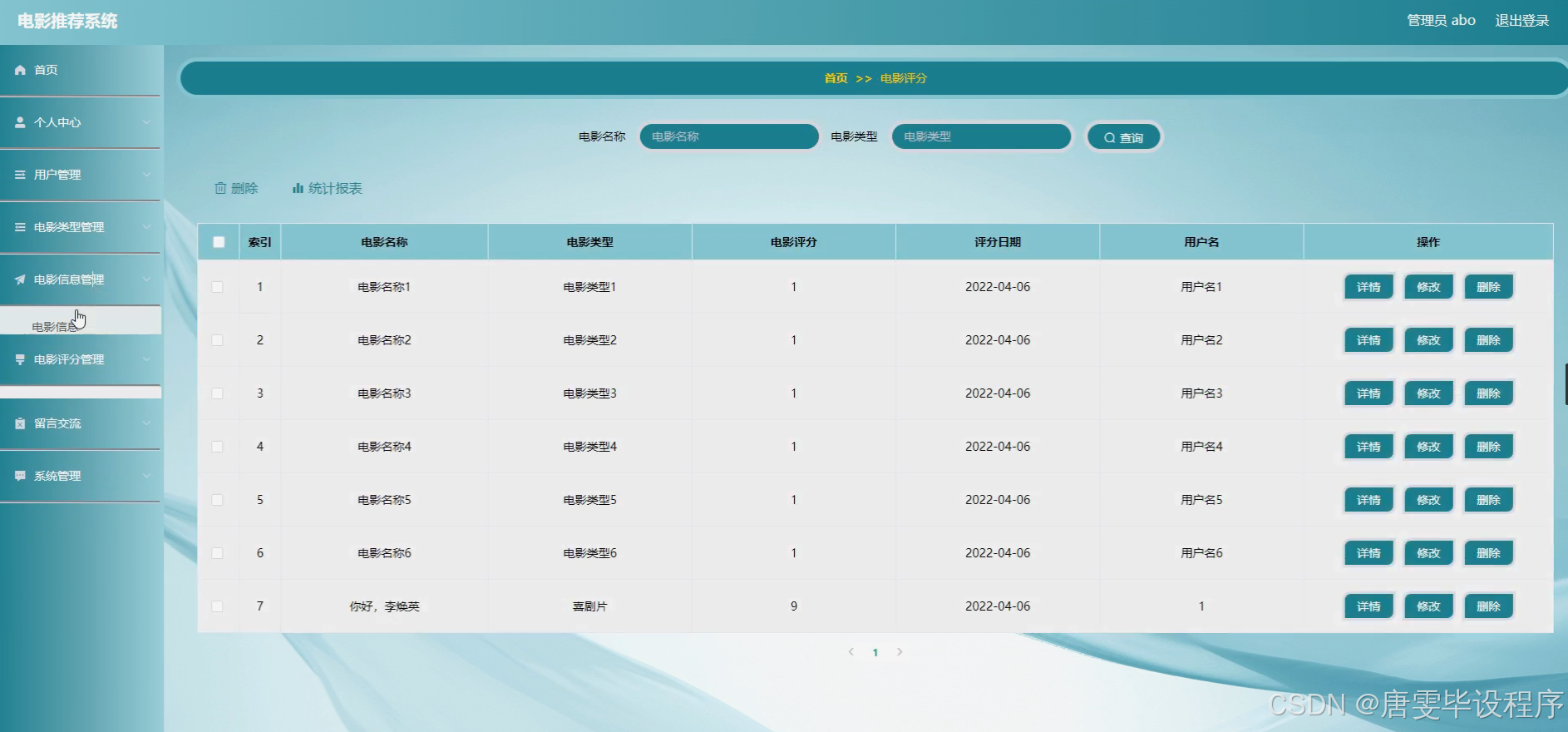Click the 电影类型4 cell
Image resolution: width=1568 pixels, height=732 pixels.
[590, 447]
